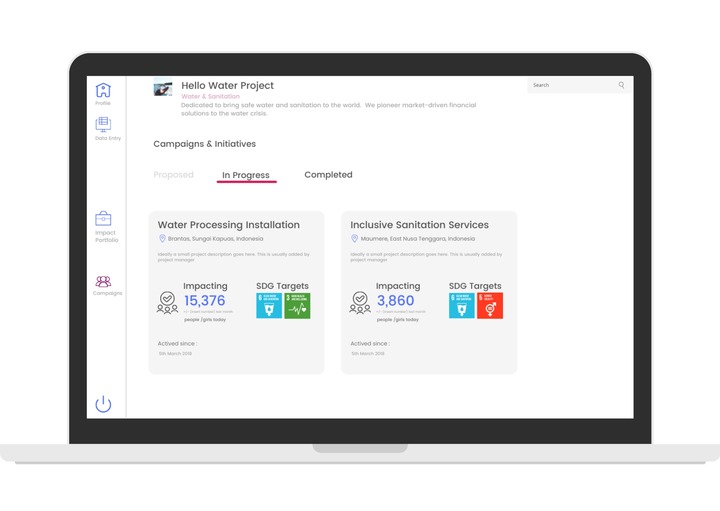Select green SDG 3 health target tile
The width and height of the screenshot is (720, 511).
(x=297, y=306)
